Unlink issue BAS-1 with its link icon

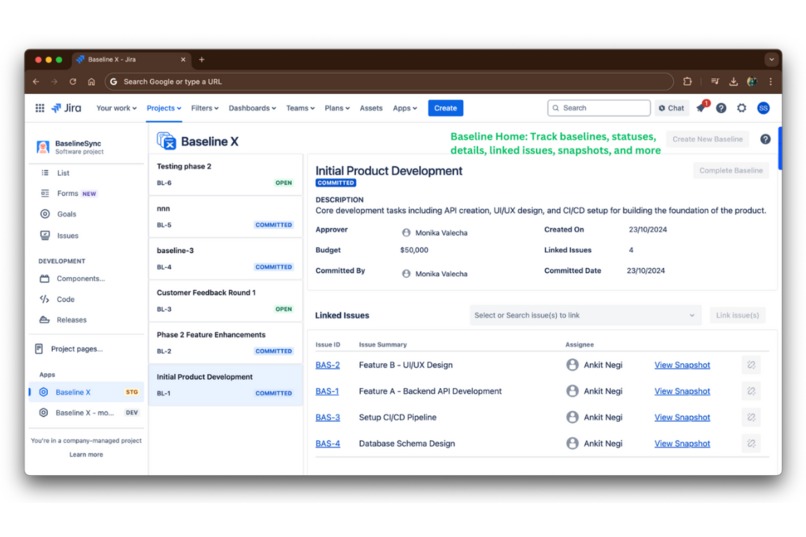pyautogui.click(x=751, y=391)
